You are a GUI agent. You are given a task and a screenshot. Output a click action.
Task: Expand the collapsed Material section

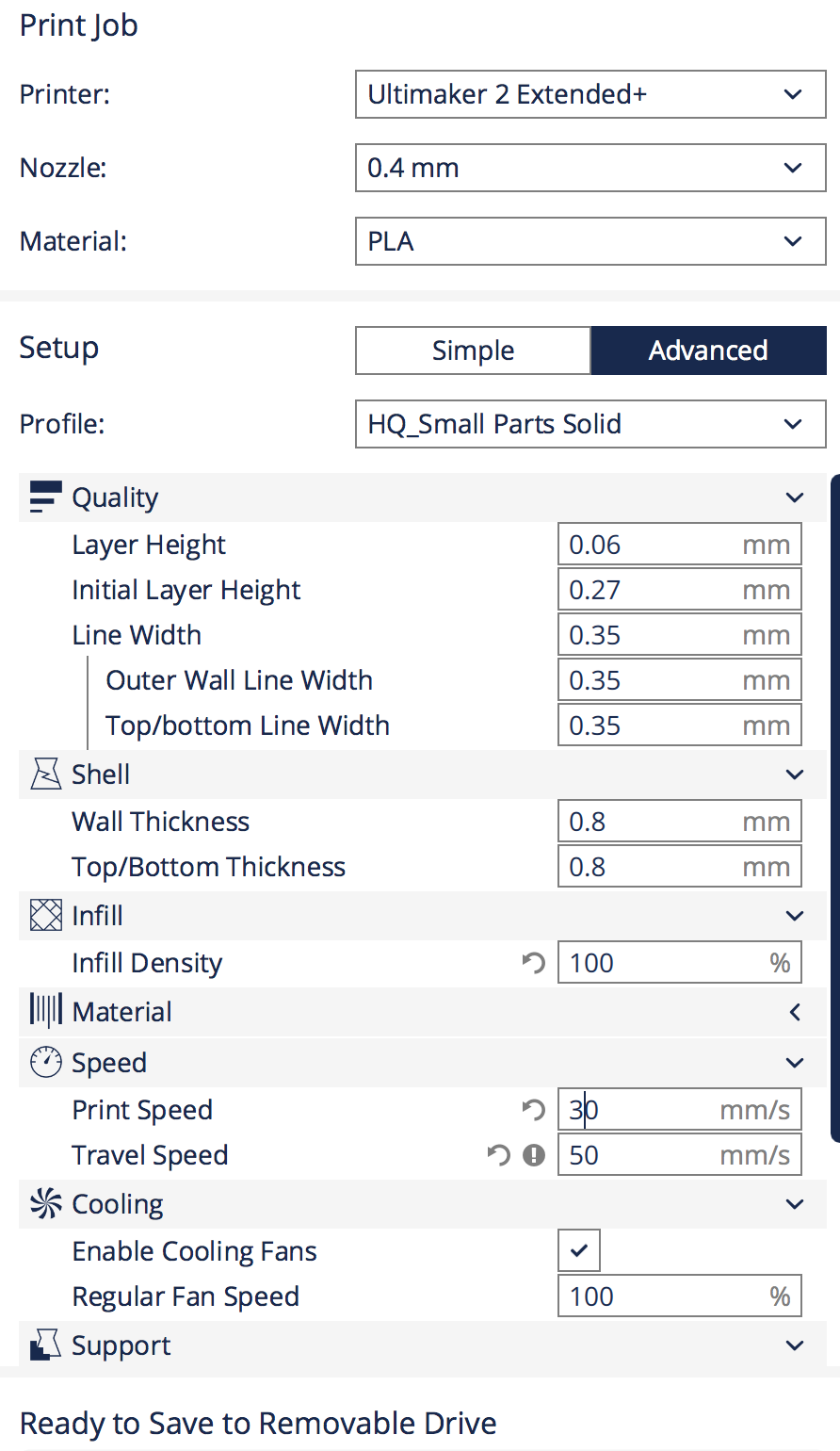[x=795, y=1012]
